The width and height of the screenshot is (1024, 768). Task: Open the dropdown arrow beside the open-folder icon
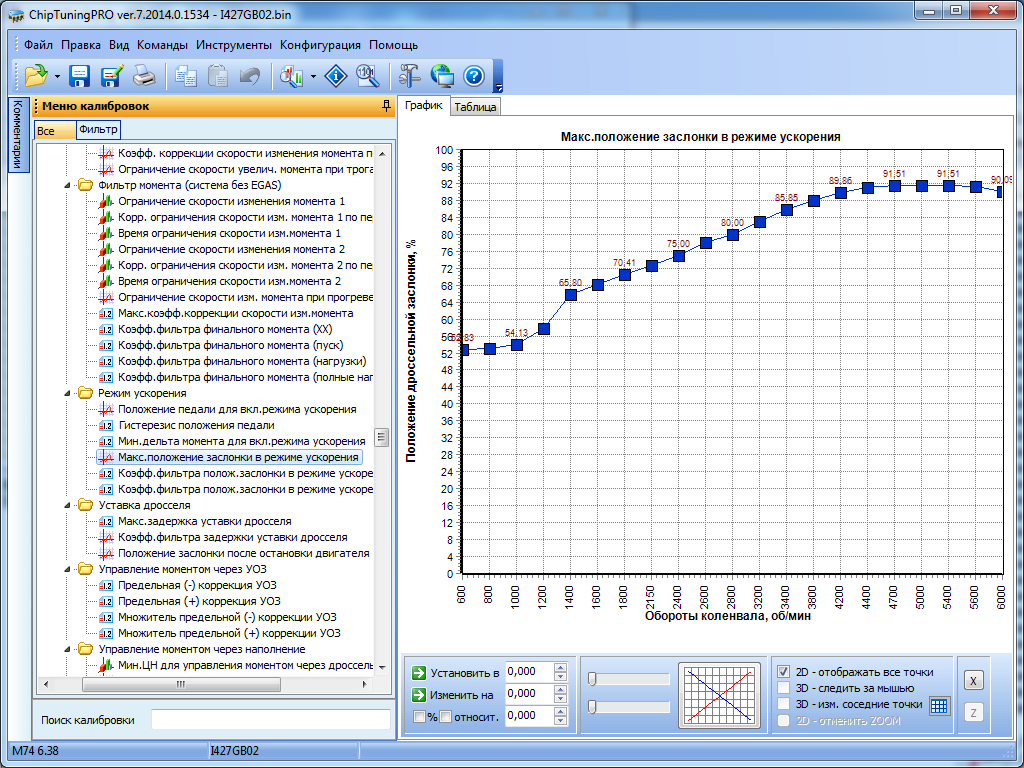pos(57,76)
